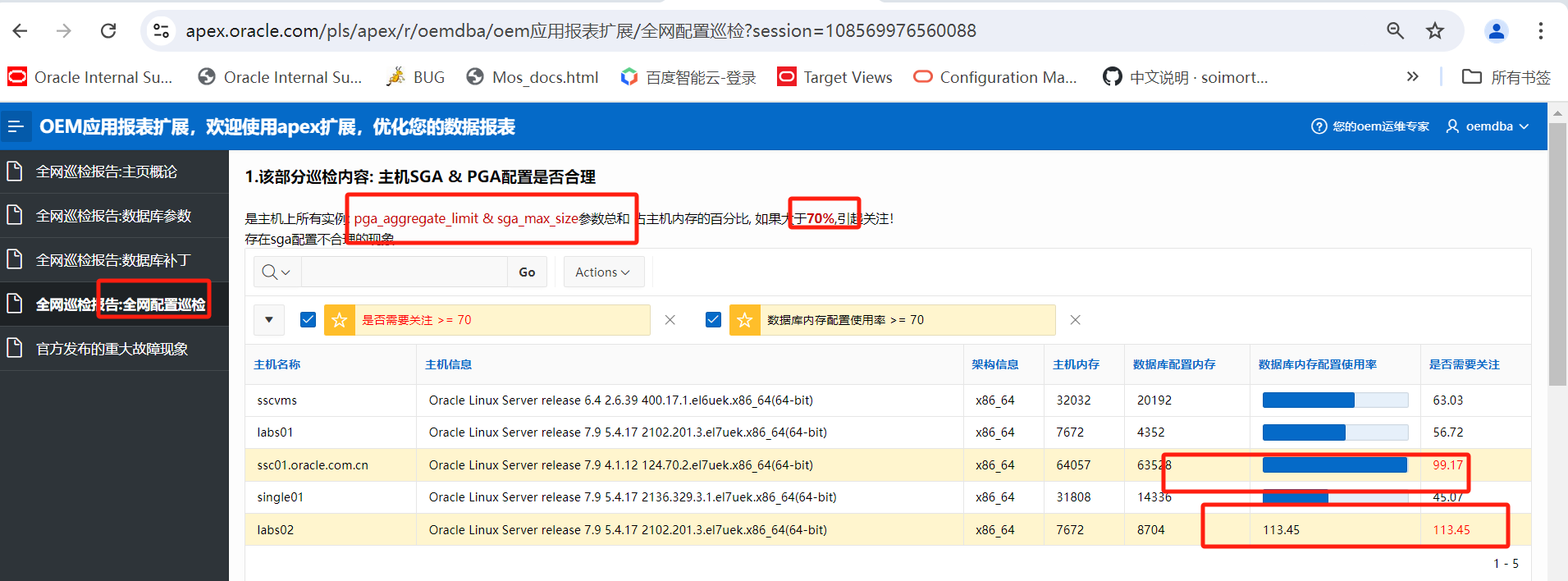Uncheck 是否需要关注 >= 70 highlight
The height and width of the screenshot is (581, 1568).
coord(308,320)
